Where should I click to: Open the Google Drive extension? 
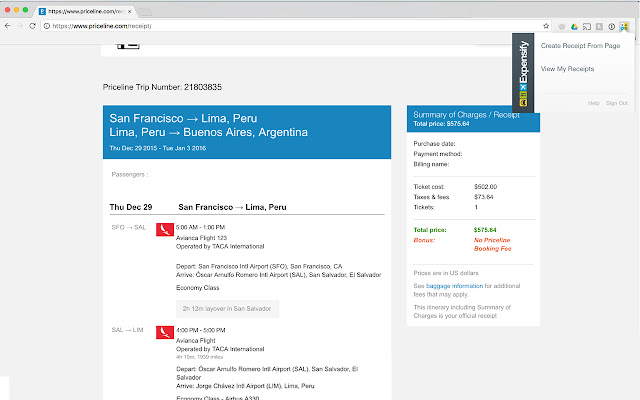tap(574, 27)
